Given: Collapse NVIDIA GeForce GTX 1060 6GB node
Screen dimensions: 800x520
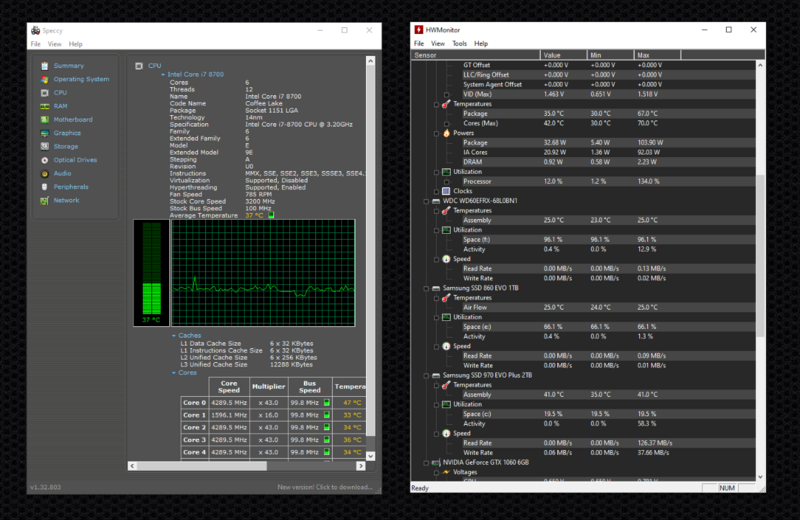Looking at the screenshot, I should [419, 463].
